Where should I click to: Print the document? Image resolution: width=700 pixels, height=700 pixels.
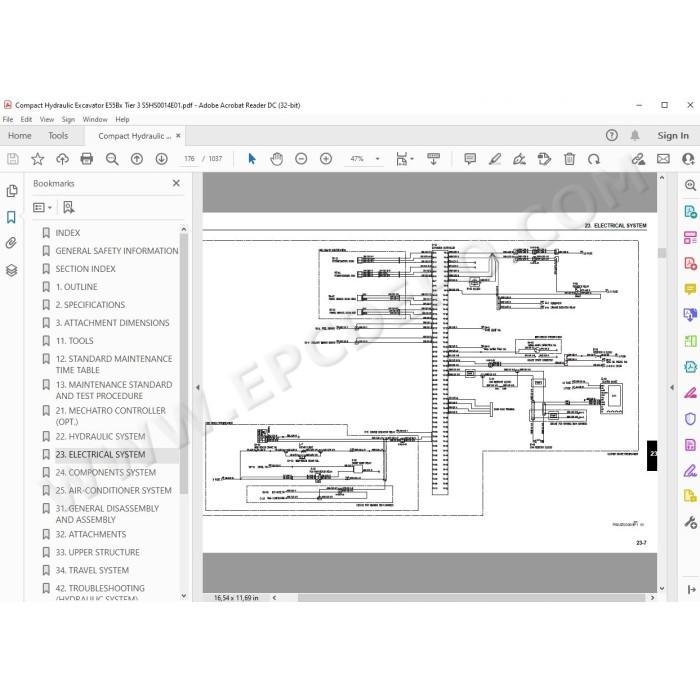pos(87,159)
